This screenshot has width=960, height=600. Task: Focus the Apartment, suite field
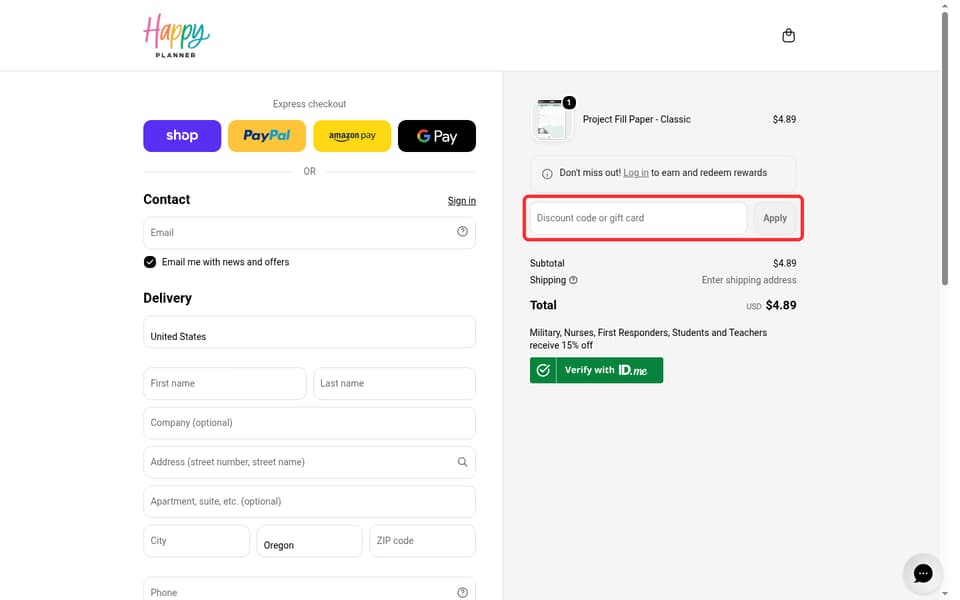pos(309,501)
